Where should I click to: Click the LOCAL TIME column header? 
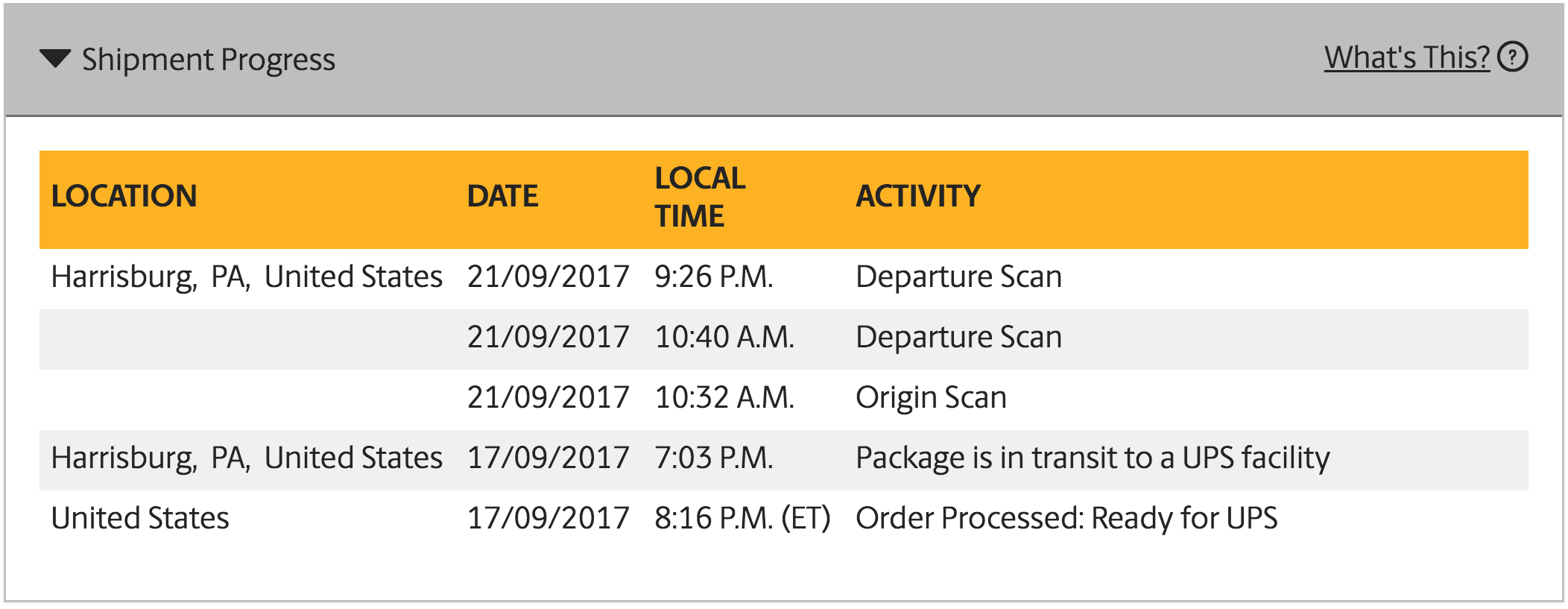click(700, 197)
